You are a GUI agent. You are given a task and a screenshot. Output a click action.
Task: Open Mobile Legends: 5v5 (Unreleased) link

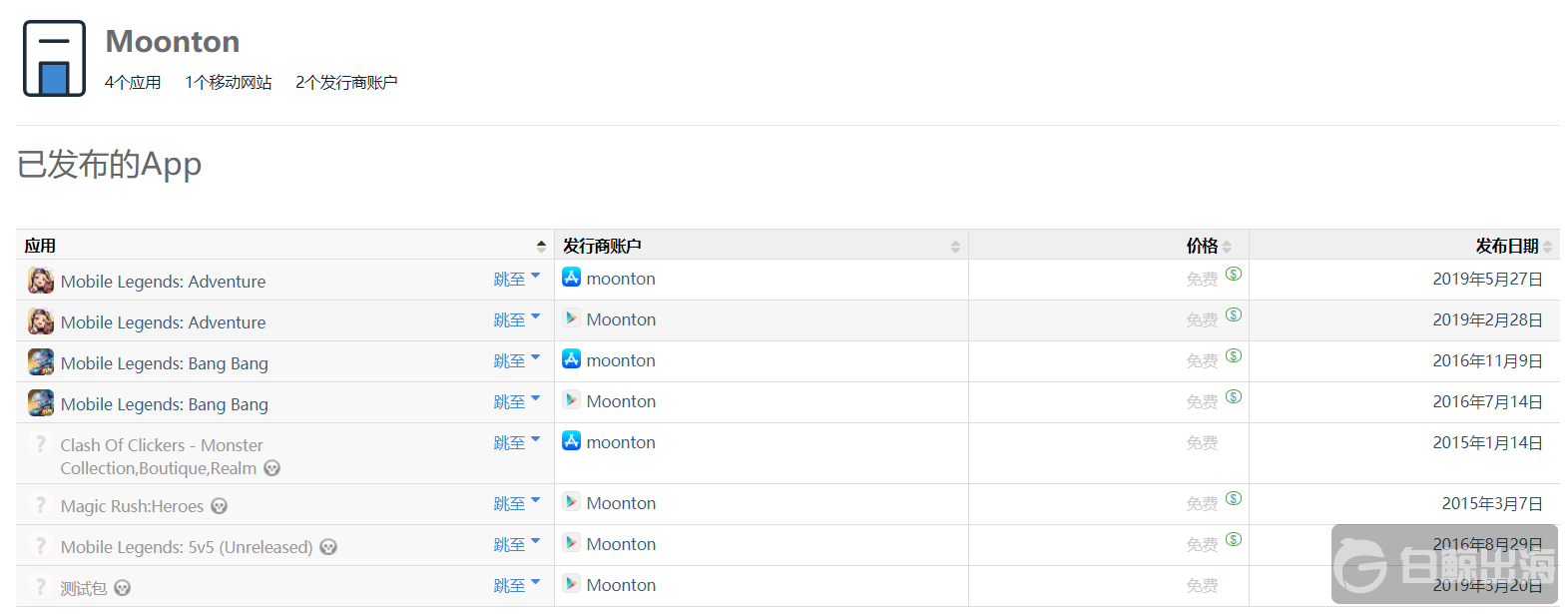(187, 547)
